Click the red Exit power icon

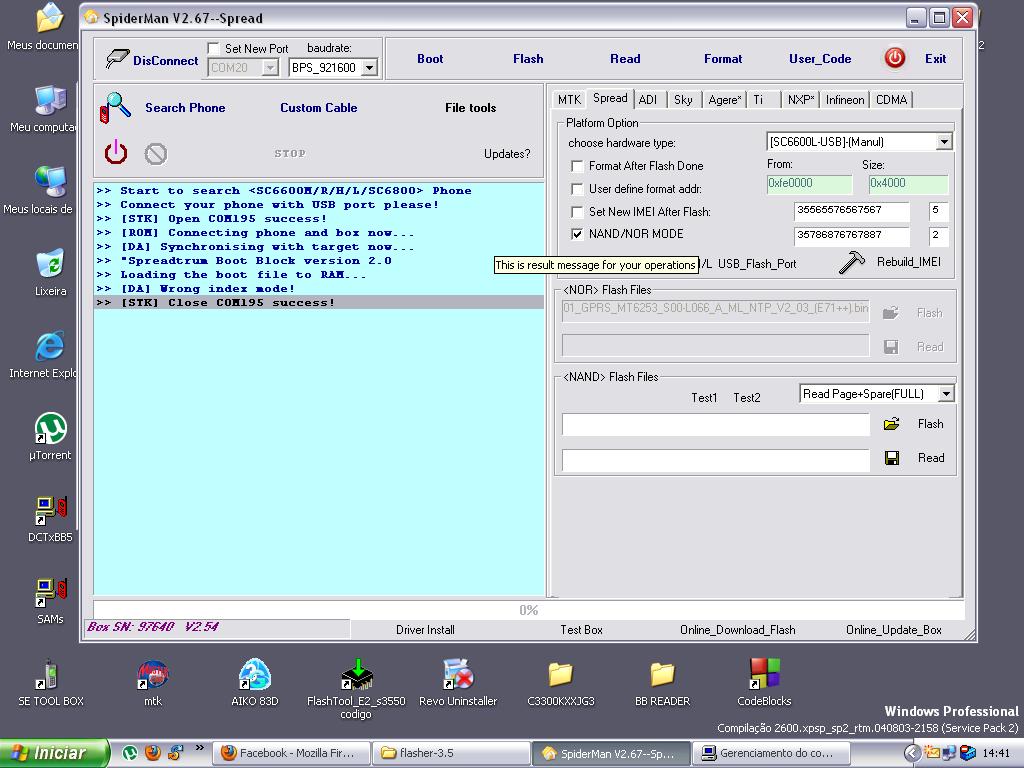coord(895,58)
